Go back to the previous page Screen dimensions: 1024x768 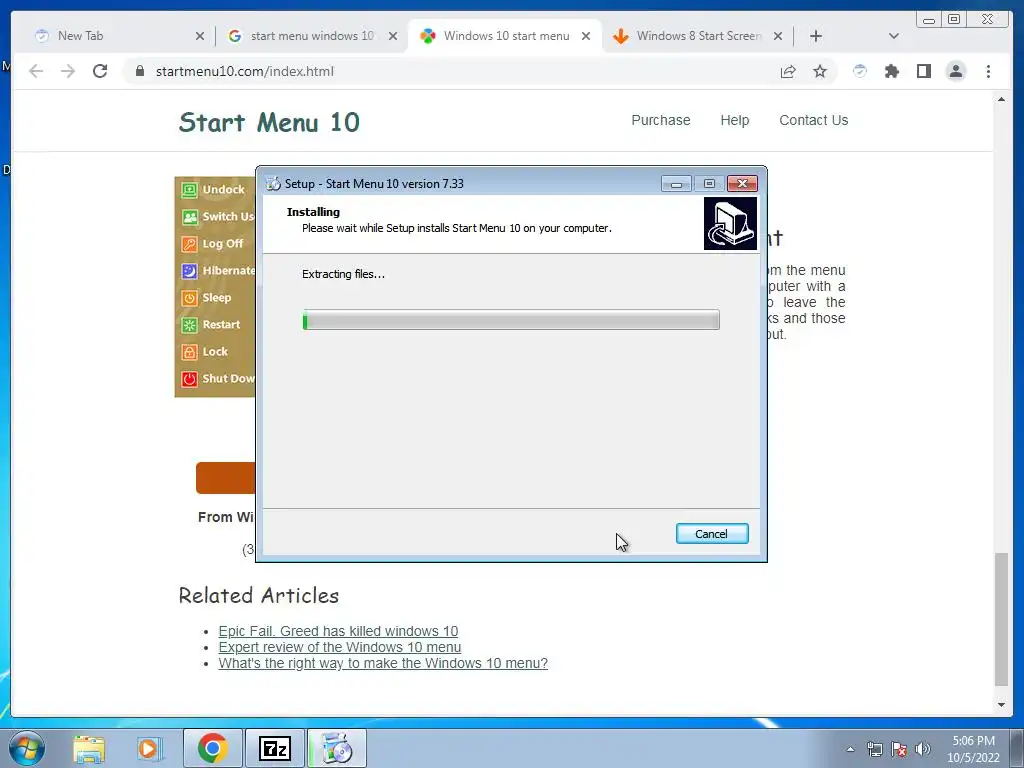click(36, 71)
